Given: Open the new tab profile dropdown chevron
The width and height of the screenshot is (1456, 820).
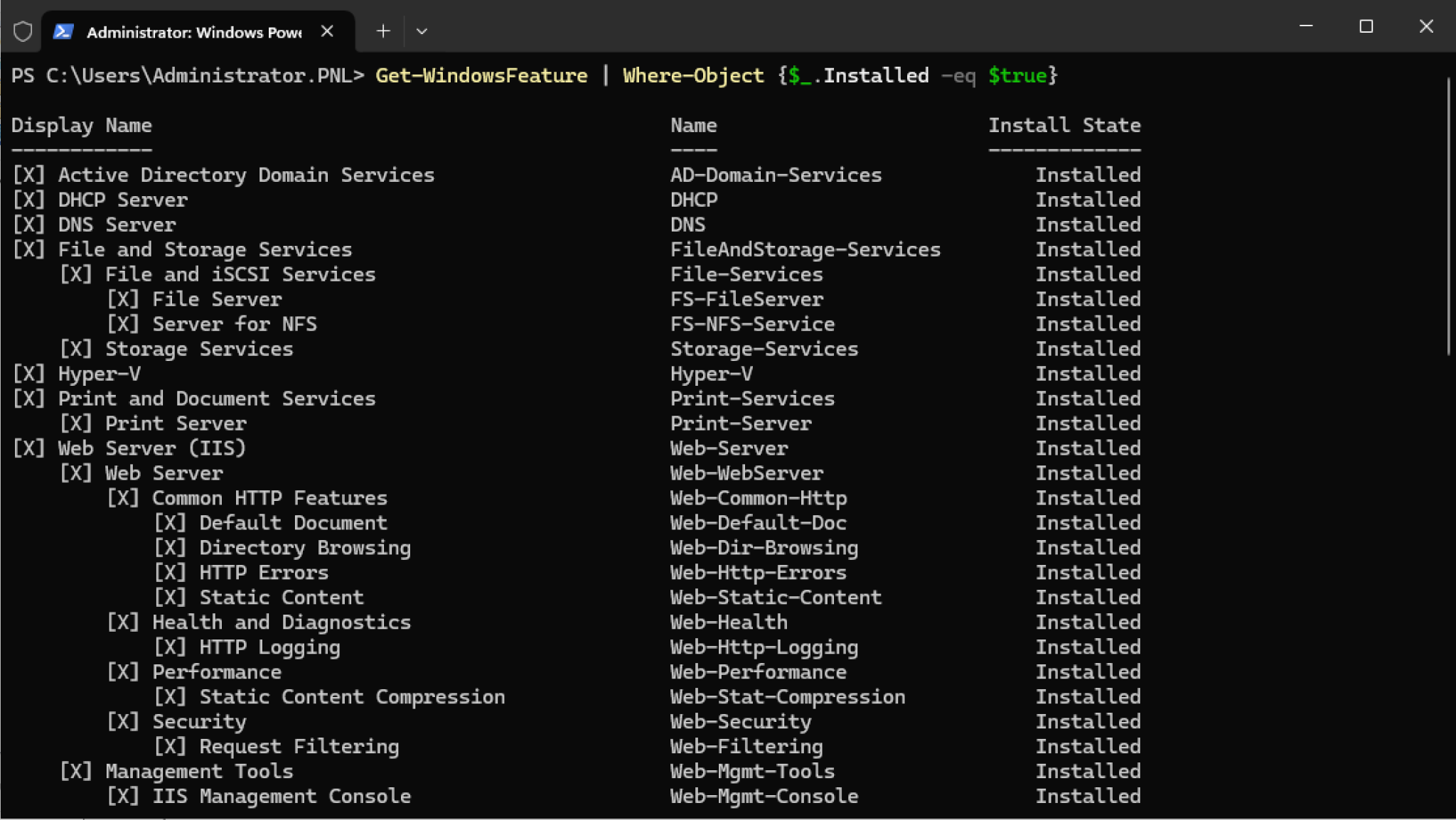Looking at the screenshot, I should [422, 32].
